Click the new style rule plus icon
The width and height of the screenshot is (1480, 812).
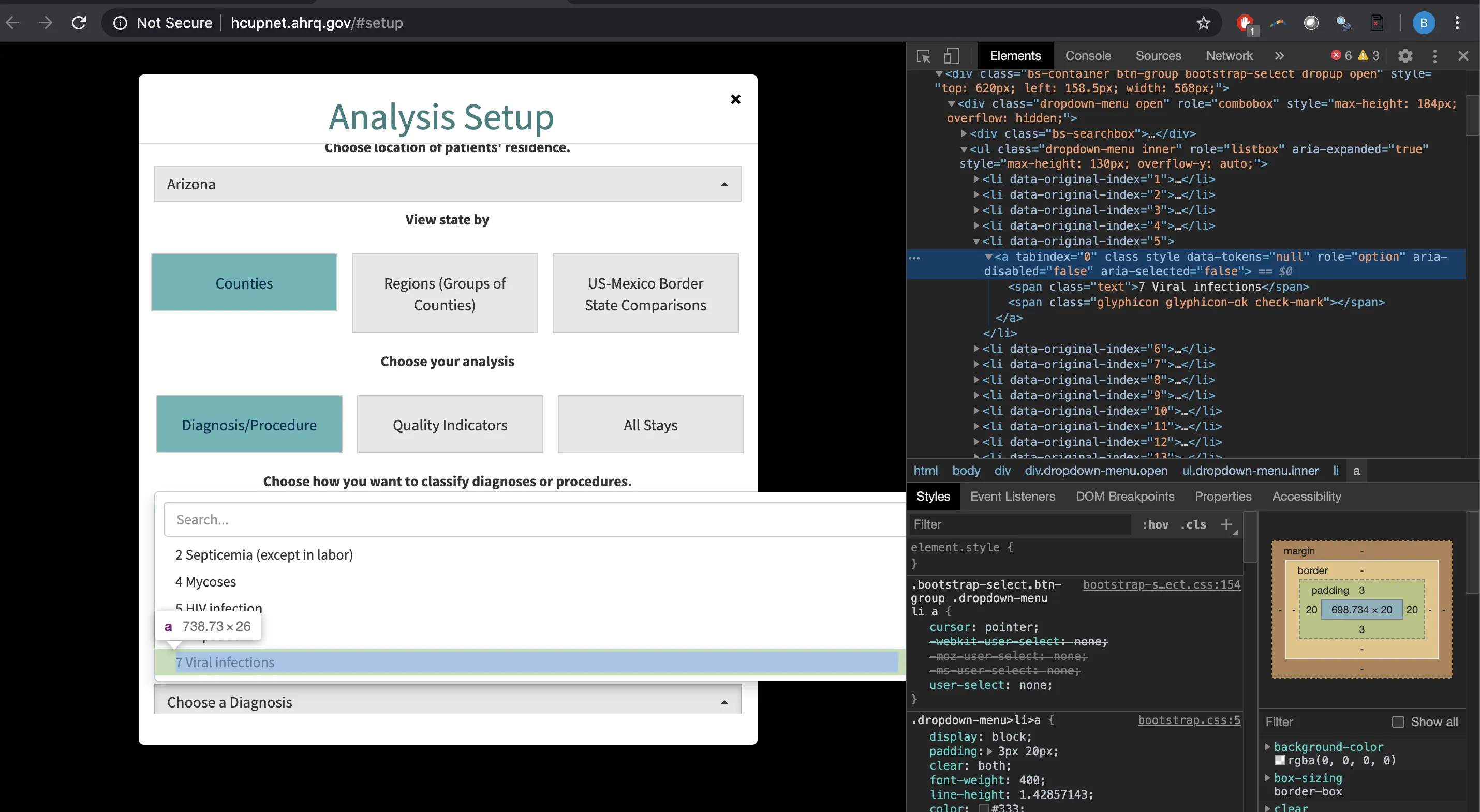[x=1226, y=524]
